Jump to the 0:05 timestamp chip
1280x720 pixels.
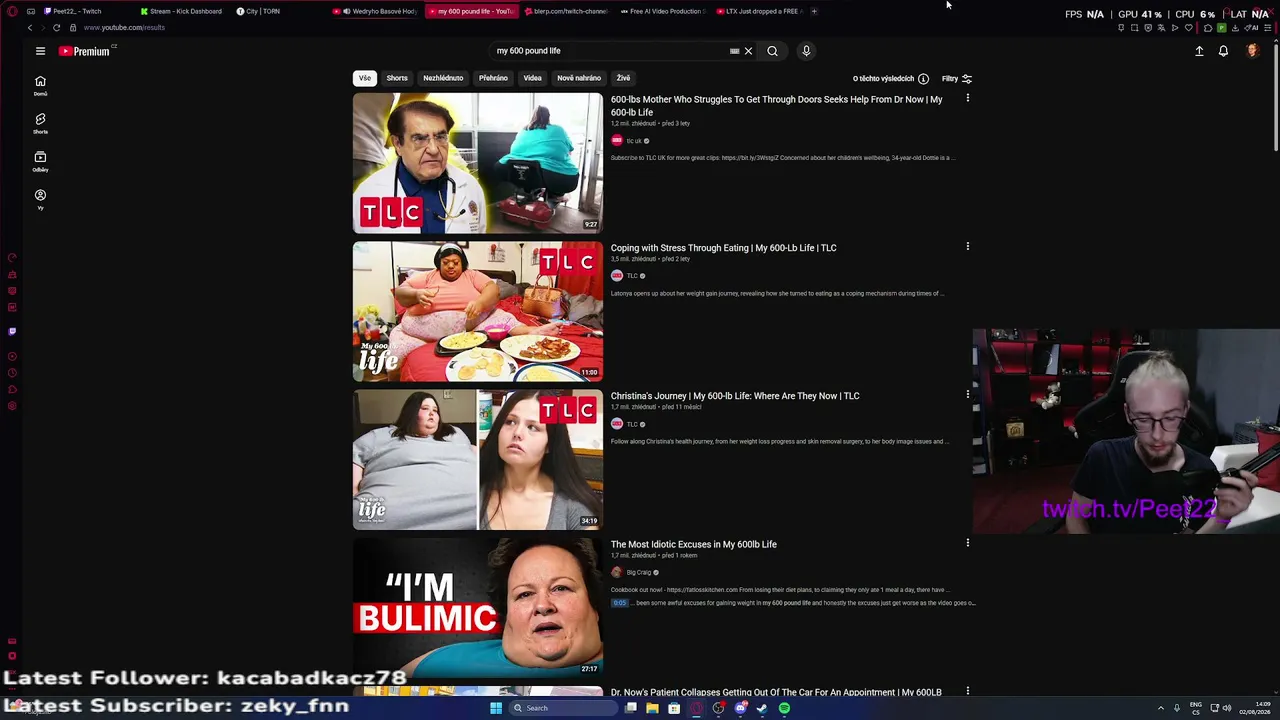[x=620, y=603]
